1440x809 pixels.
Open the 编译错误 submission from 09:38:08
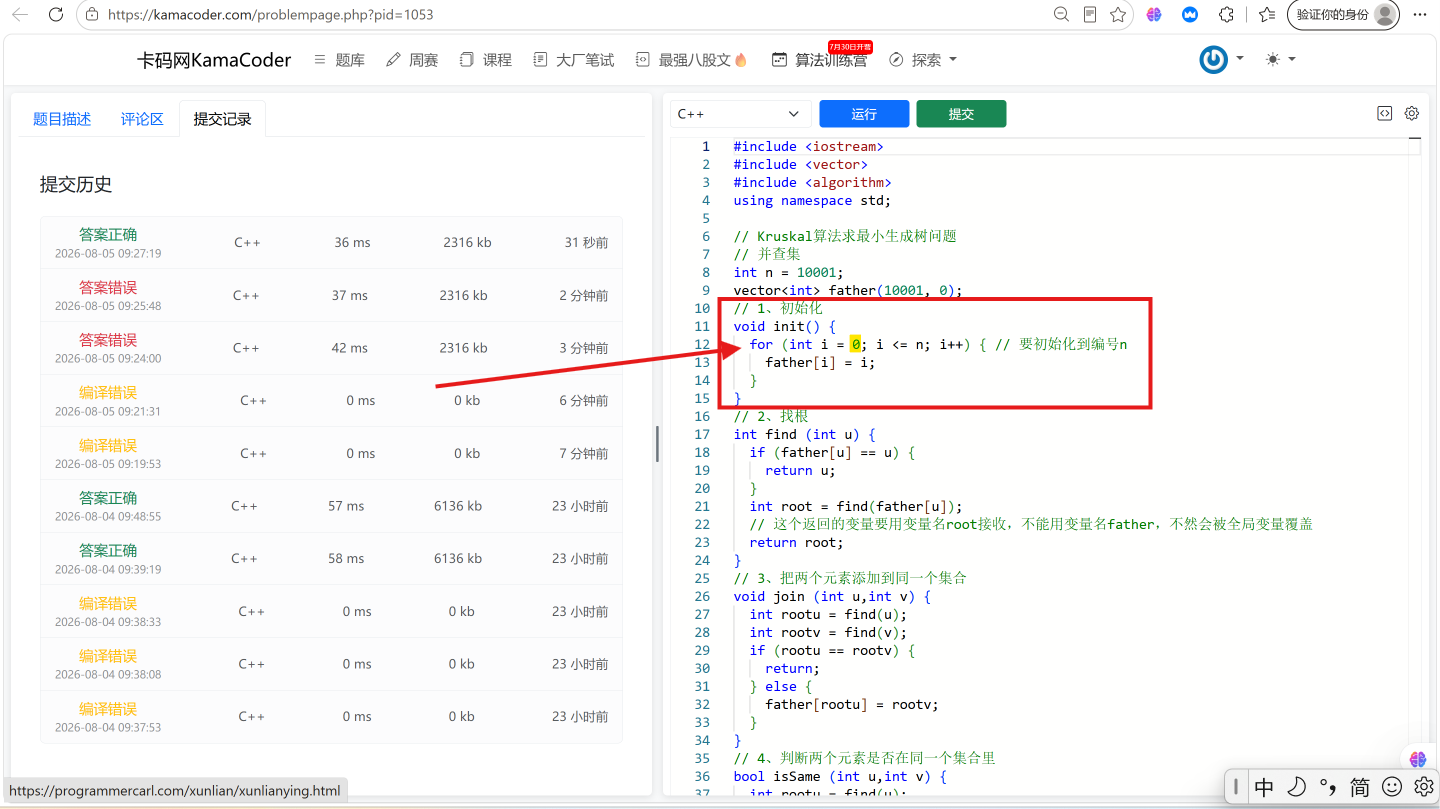tap(331, 664)
